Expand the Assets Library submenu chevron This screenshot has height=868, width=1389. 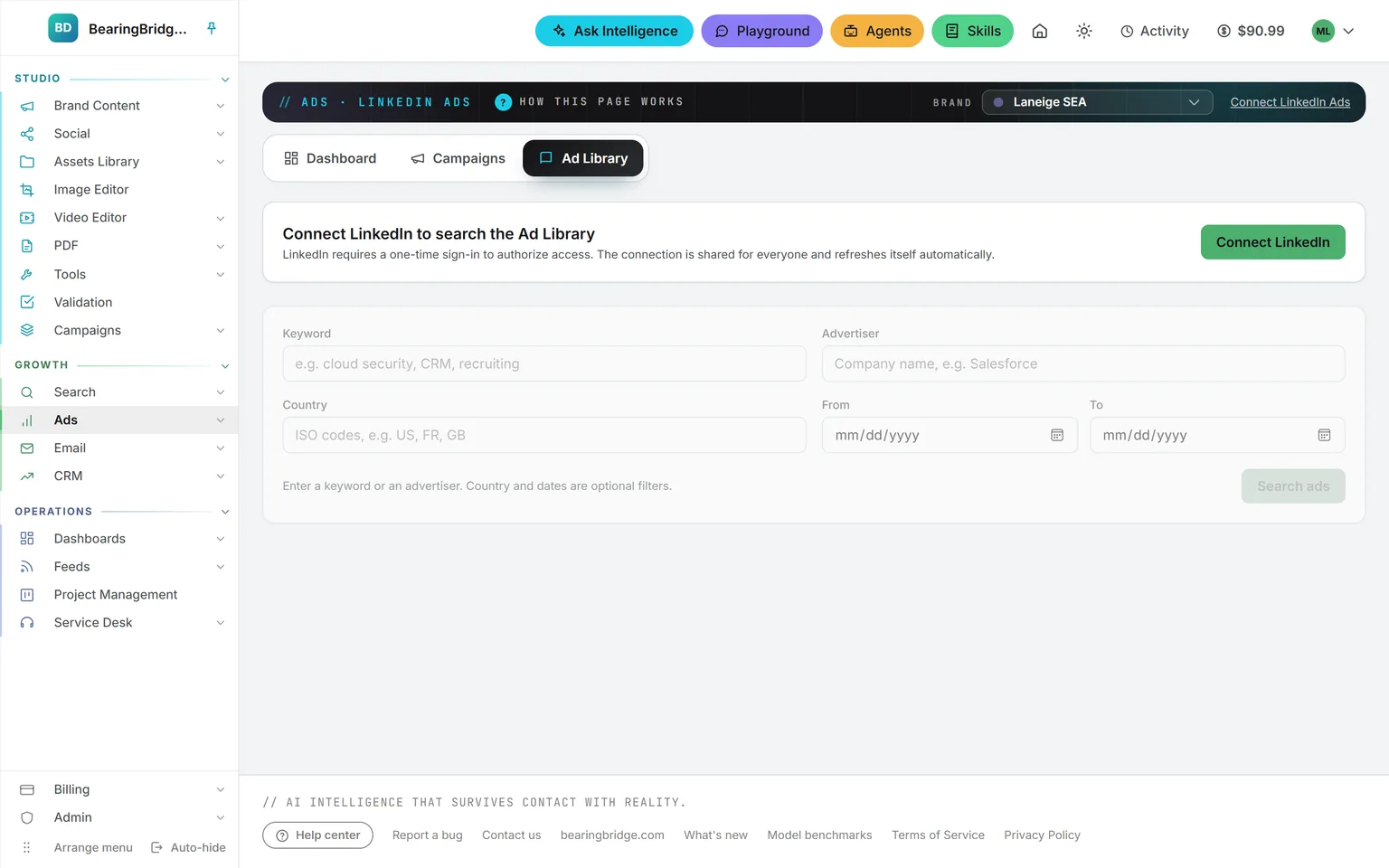(221, 162)
